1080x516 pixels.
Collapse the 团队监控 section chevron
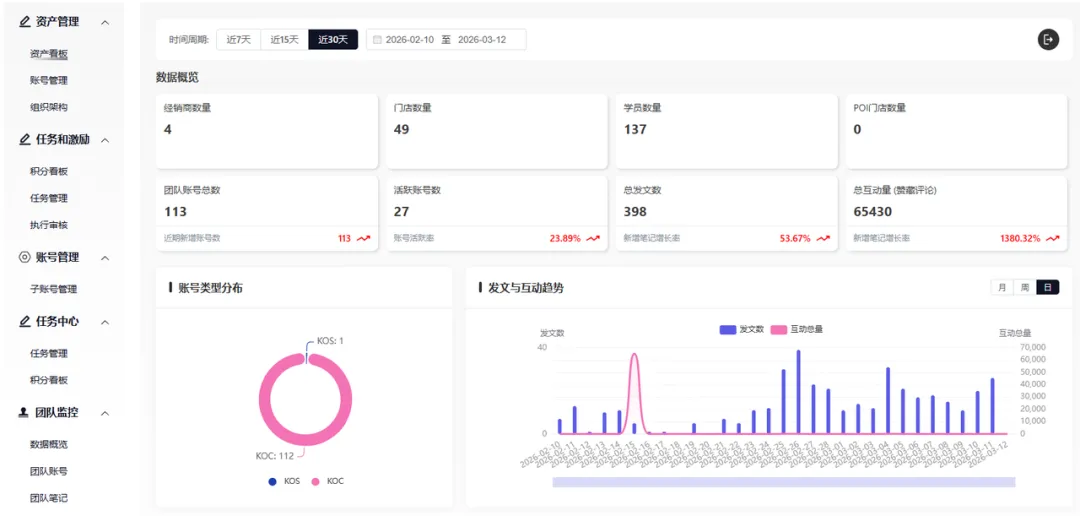(x=105, y=414)
